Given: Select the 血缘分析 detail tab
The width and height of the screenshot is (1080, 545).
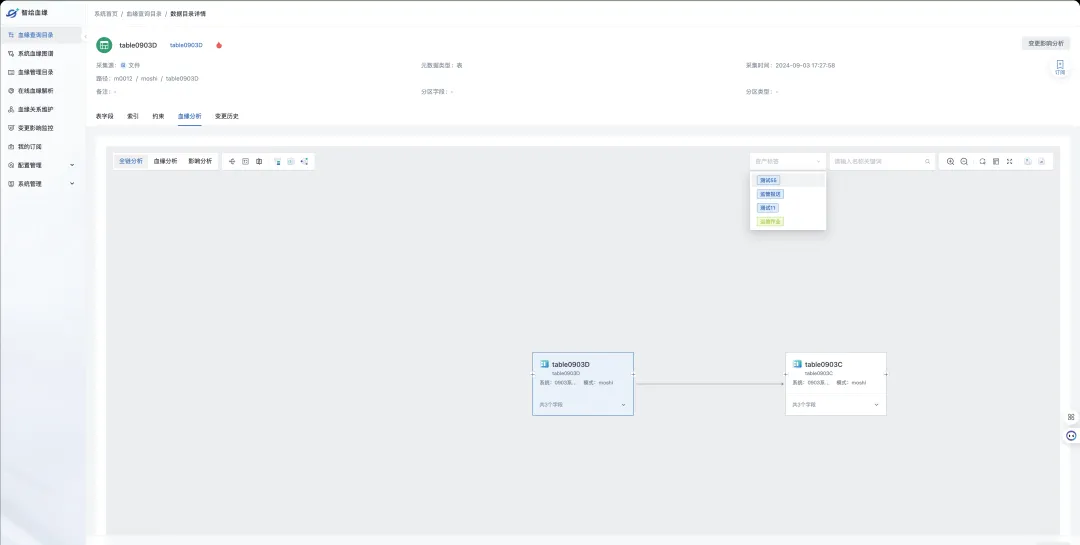Looking at the screenshot, I should tap(189, 116).
